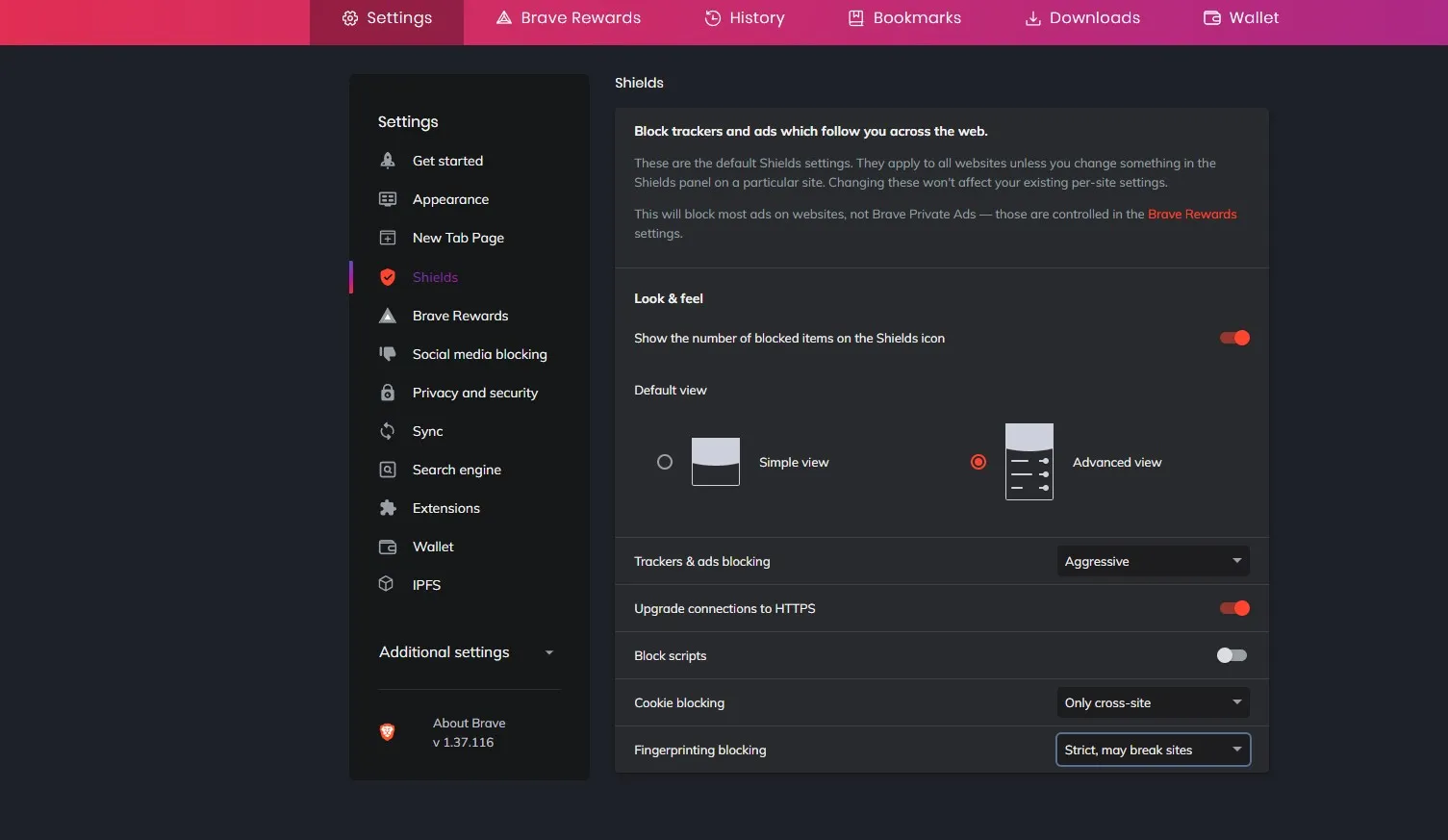Select the Search engine magnifier icon
Viewport: 1448px width, 840px height.
point(387,469)
